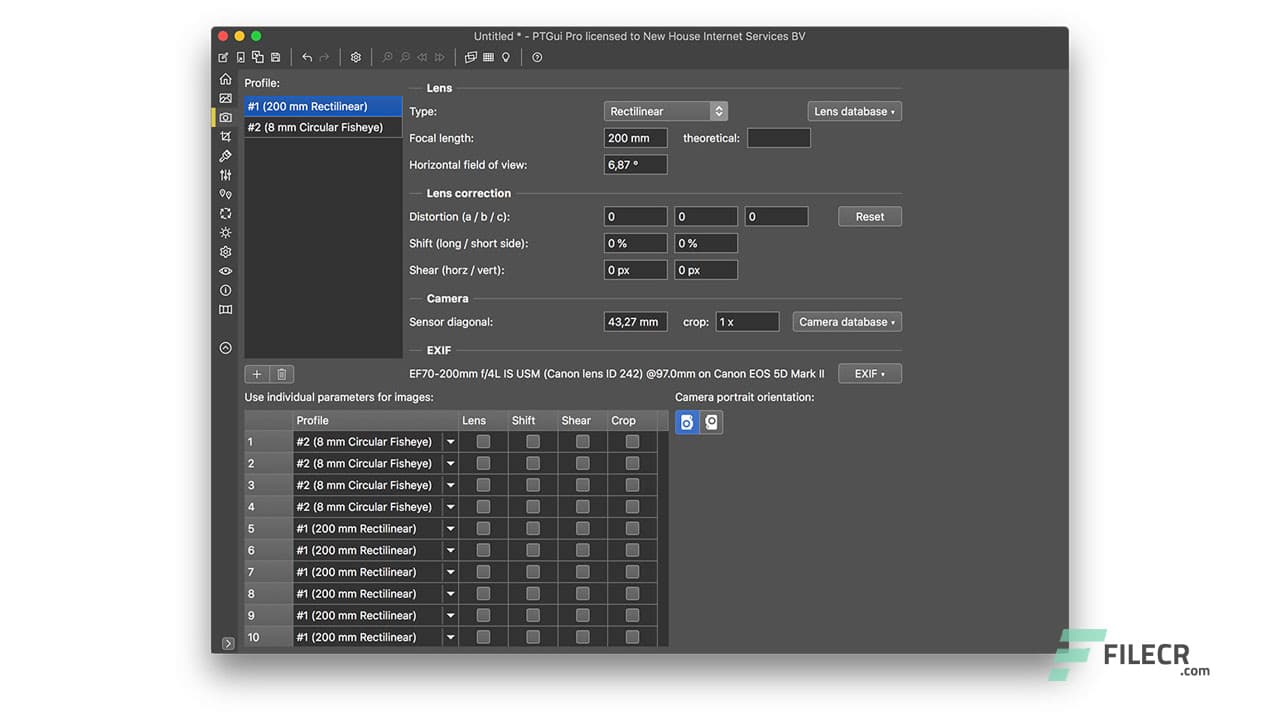Click the Reset button for lens correction
The image size is (1280, 720).
[869, 216]
